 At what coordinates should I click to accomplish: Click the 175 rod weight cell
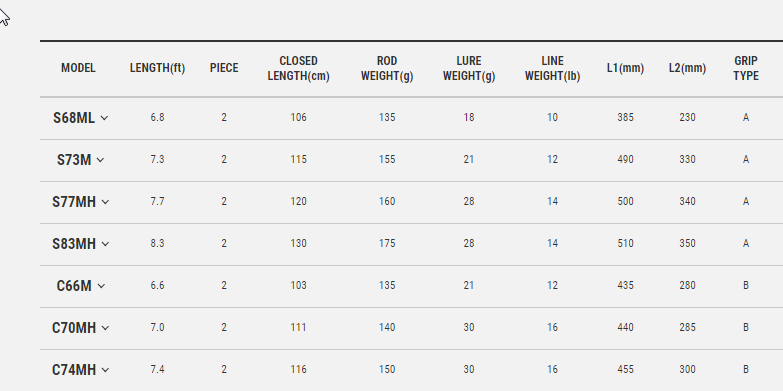click(x=387, y=244)
